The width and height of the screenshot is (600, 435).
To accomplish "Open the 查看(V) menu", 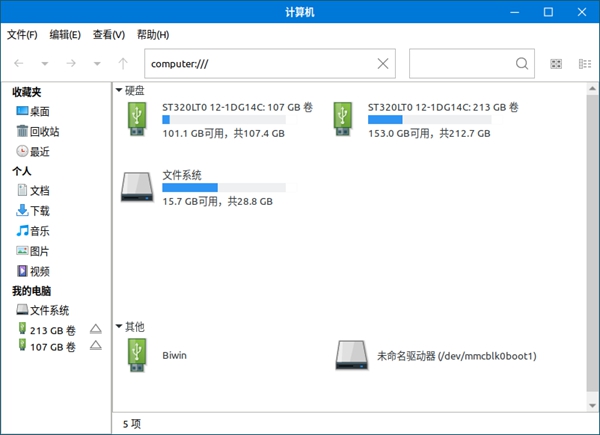I will 109,35.
